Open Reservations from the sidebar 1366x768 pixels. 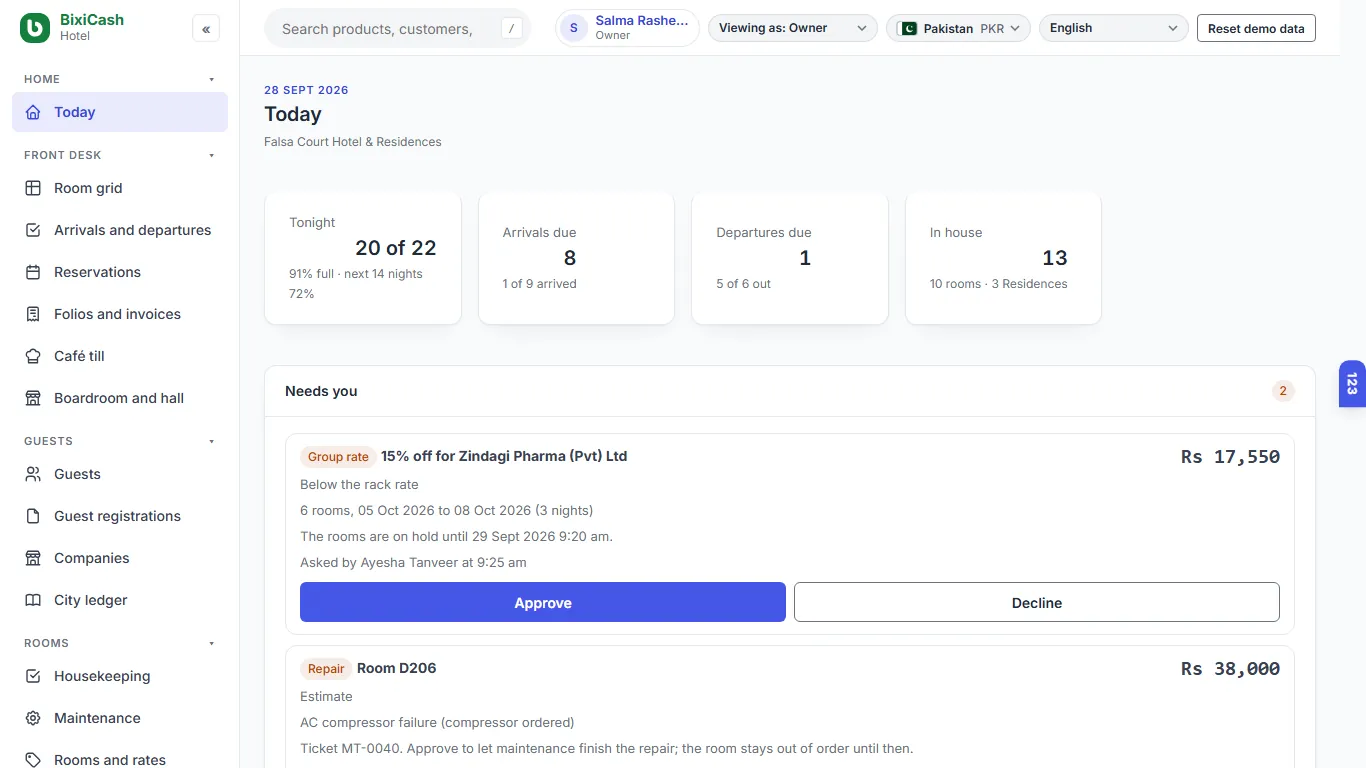pyautogui.click(x=120, y=272)
